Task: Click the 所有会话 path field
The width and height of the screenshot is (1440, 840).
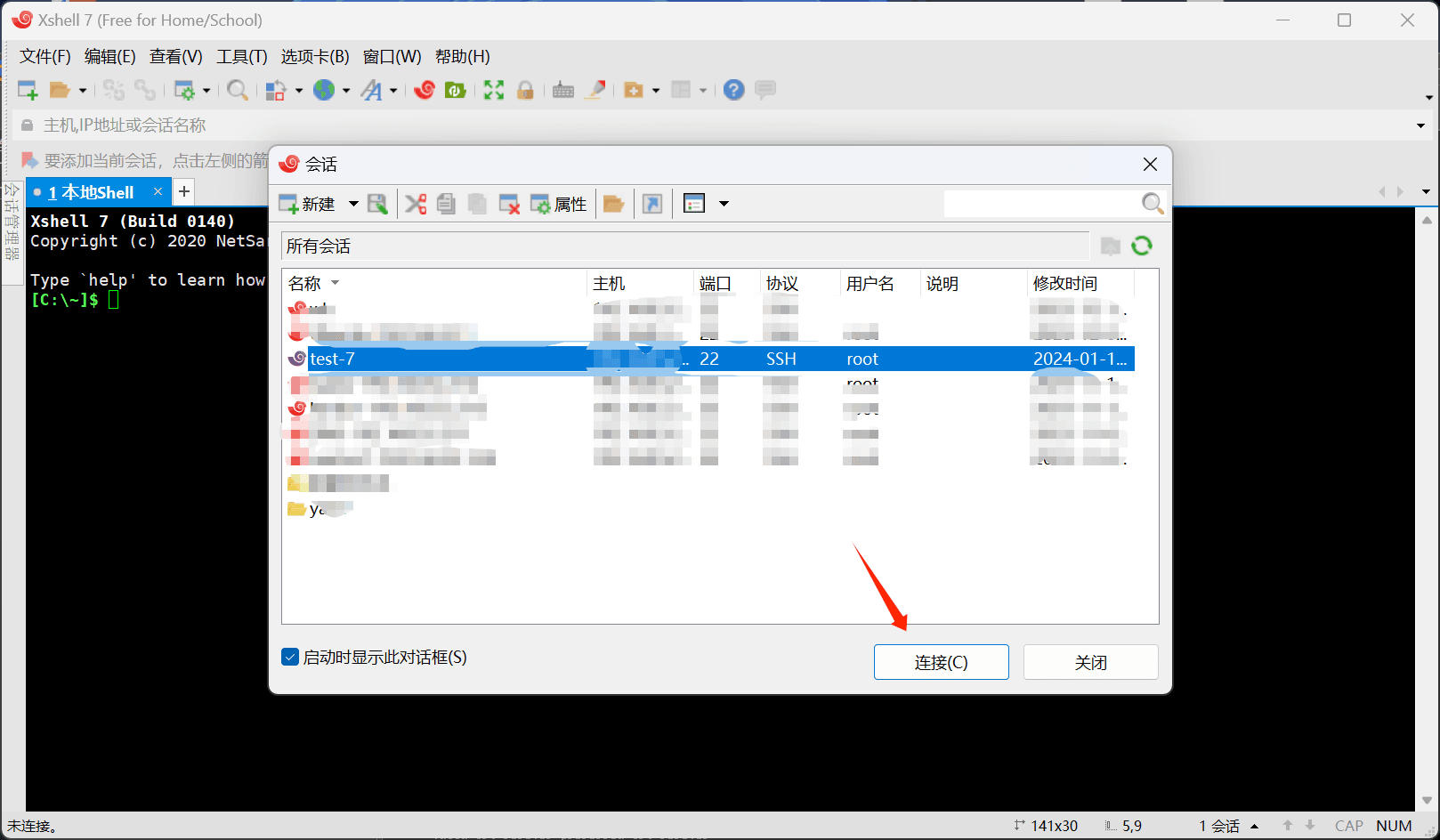Action: click(x=685, y=246)
